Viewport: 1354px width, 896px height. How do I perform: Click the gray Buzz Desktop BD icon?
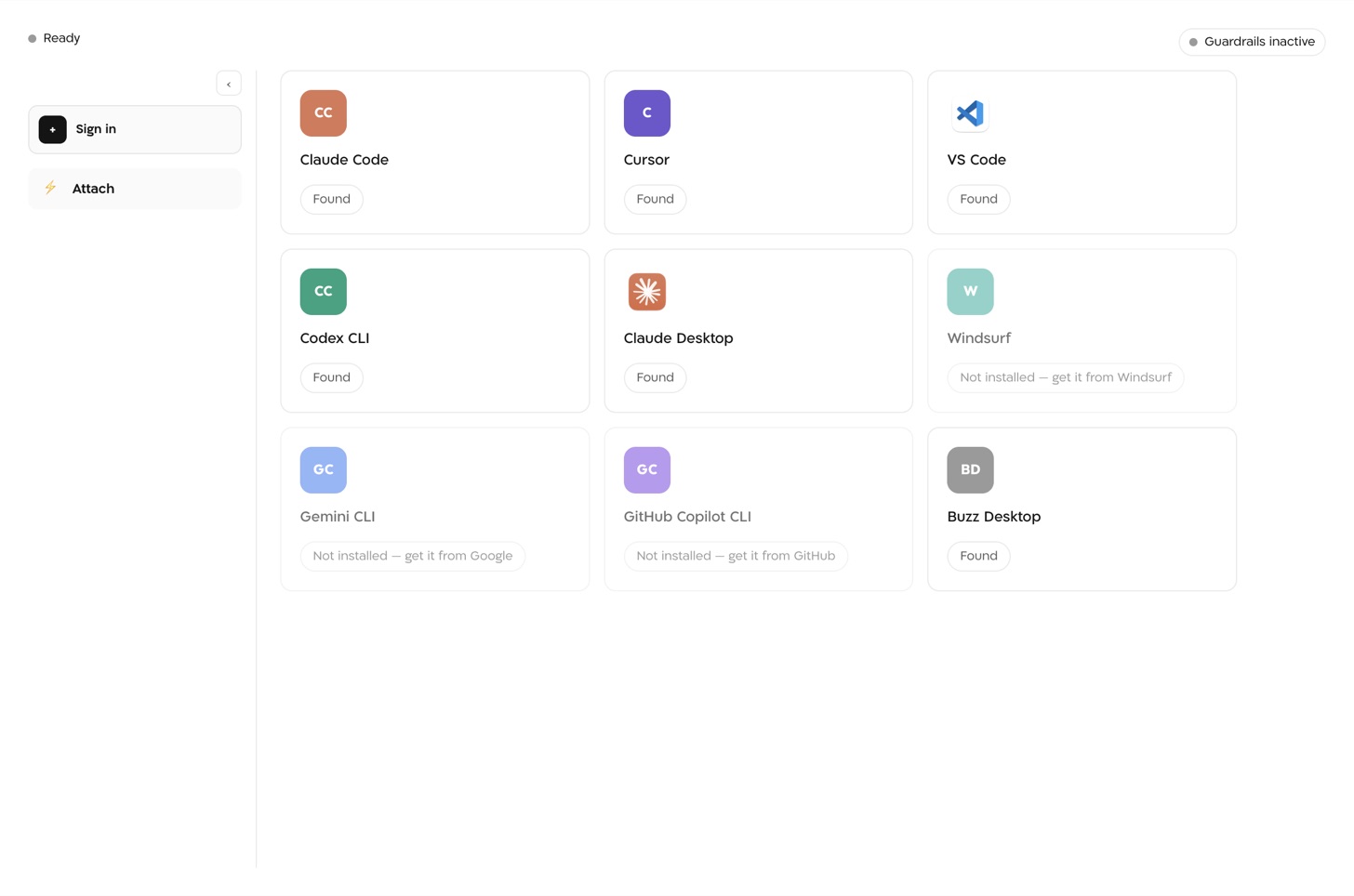(970, 470)
